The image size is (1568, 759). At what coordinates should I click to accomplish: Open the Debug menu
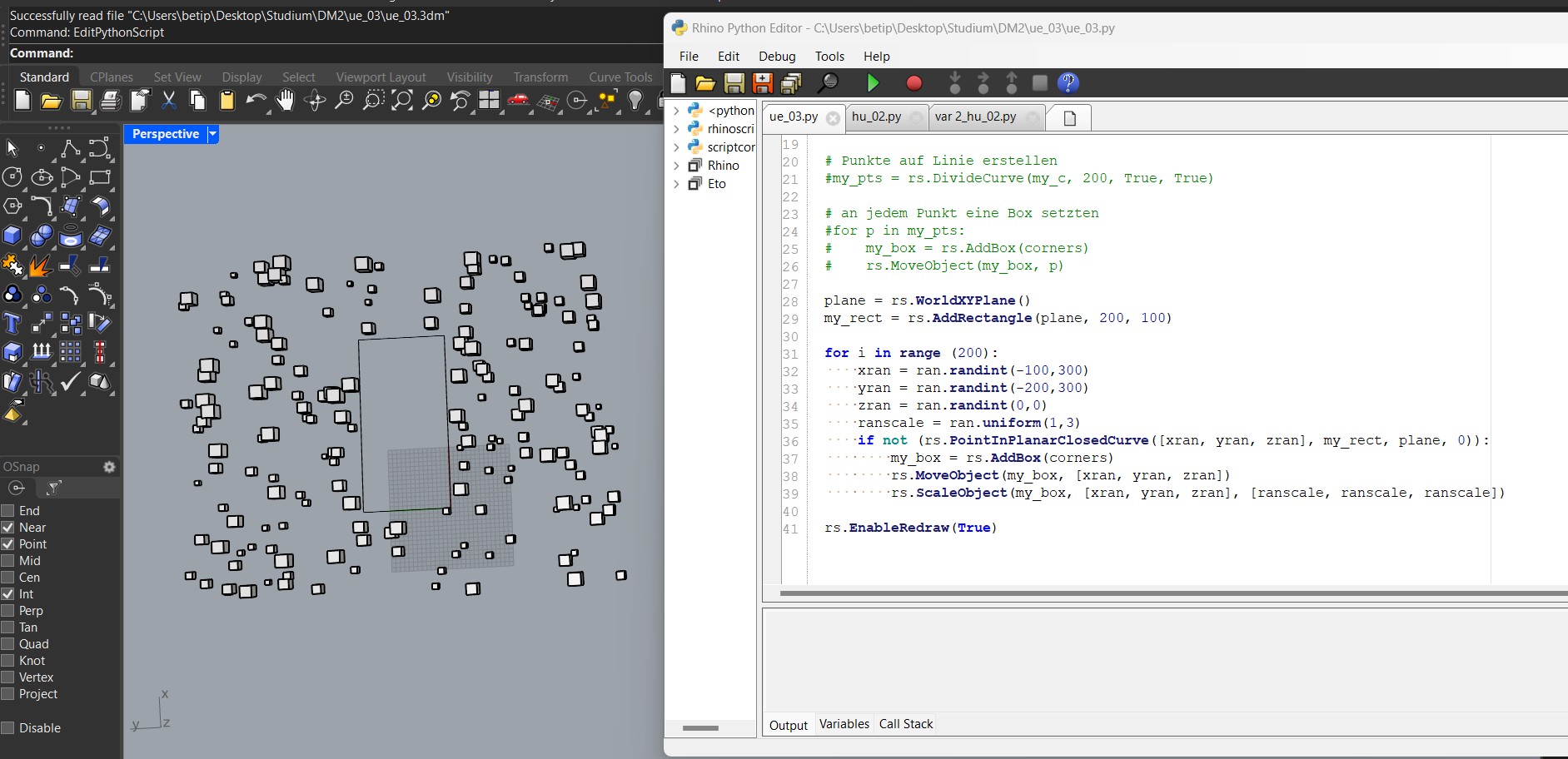776,57
